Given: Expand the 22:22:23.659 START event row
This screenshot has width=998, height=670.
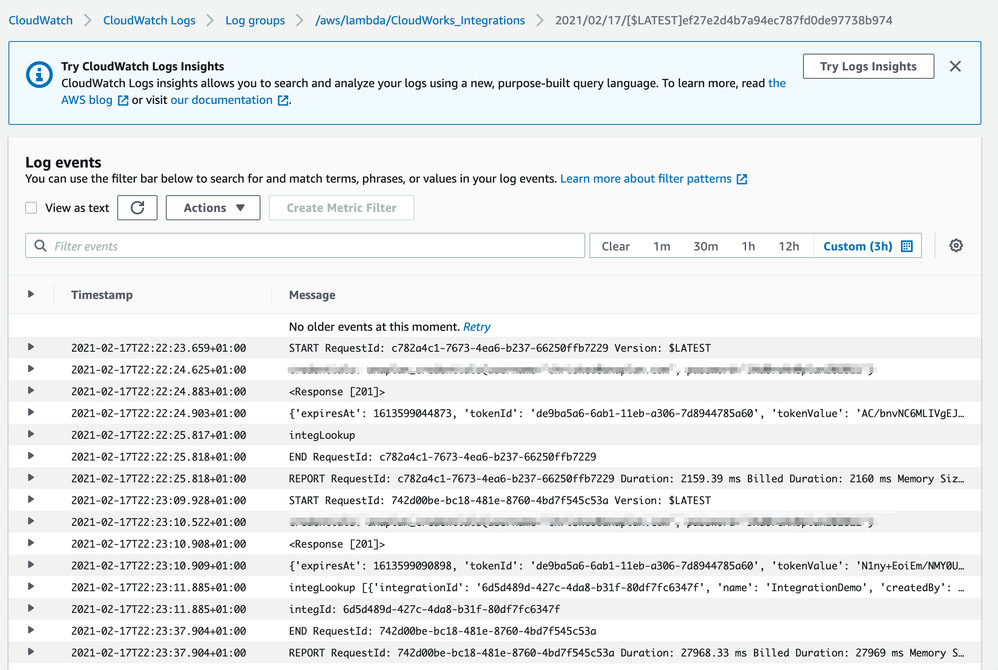Looking at the screenshot, I should pos(31,347).
